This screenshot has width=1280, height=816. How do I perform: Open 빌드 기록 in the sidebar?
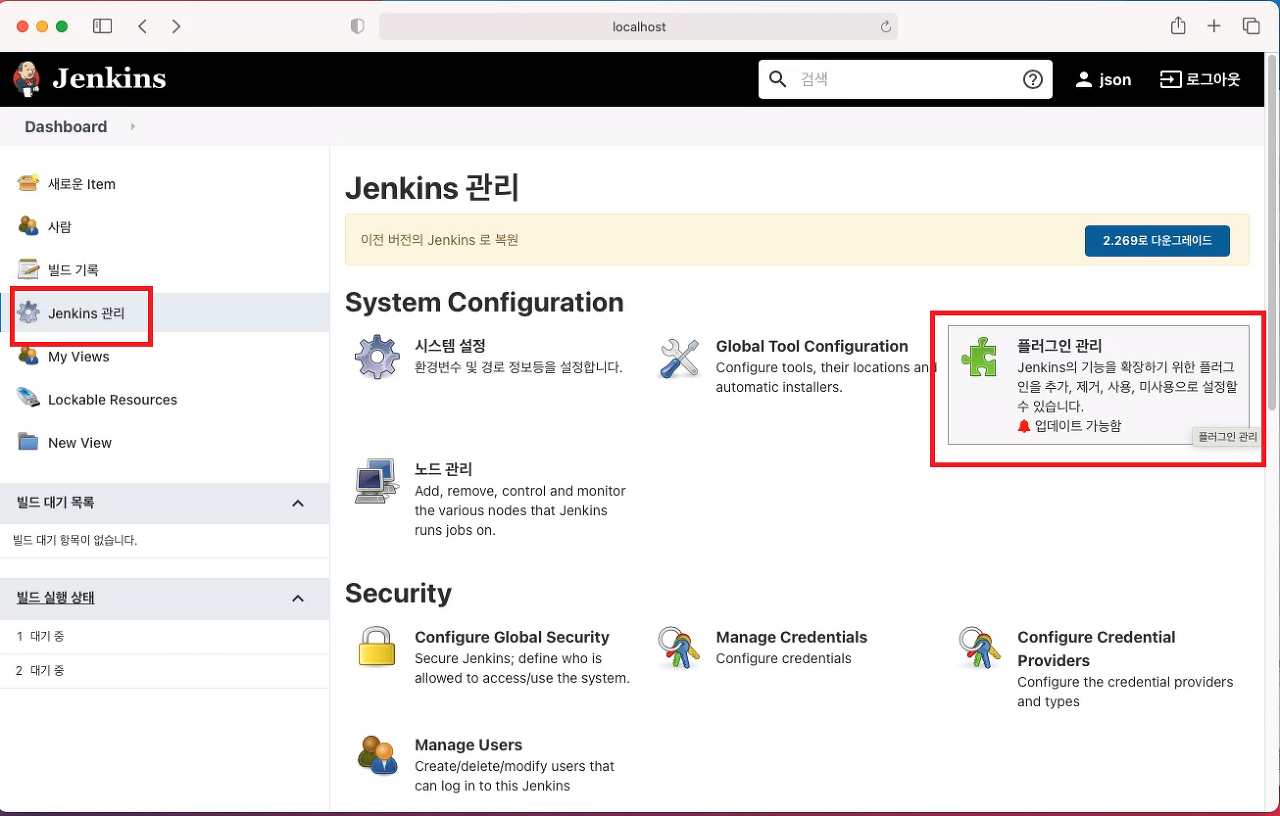[73, 270]
